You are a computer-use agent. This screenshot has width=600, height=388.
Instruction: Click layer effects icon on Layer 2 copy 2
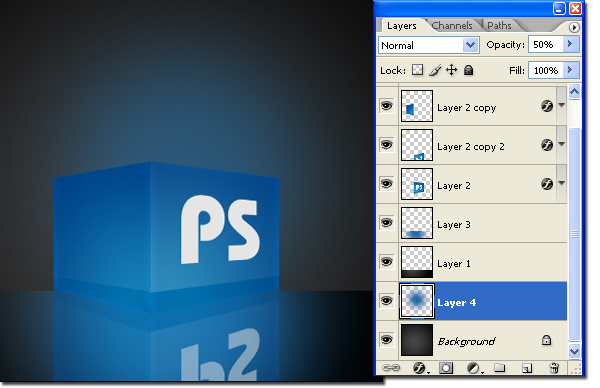547,145
